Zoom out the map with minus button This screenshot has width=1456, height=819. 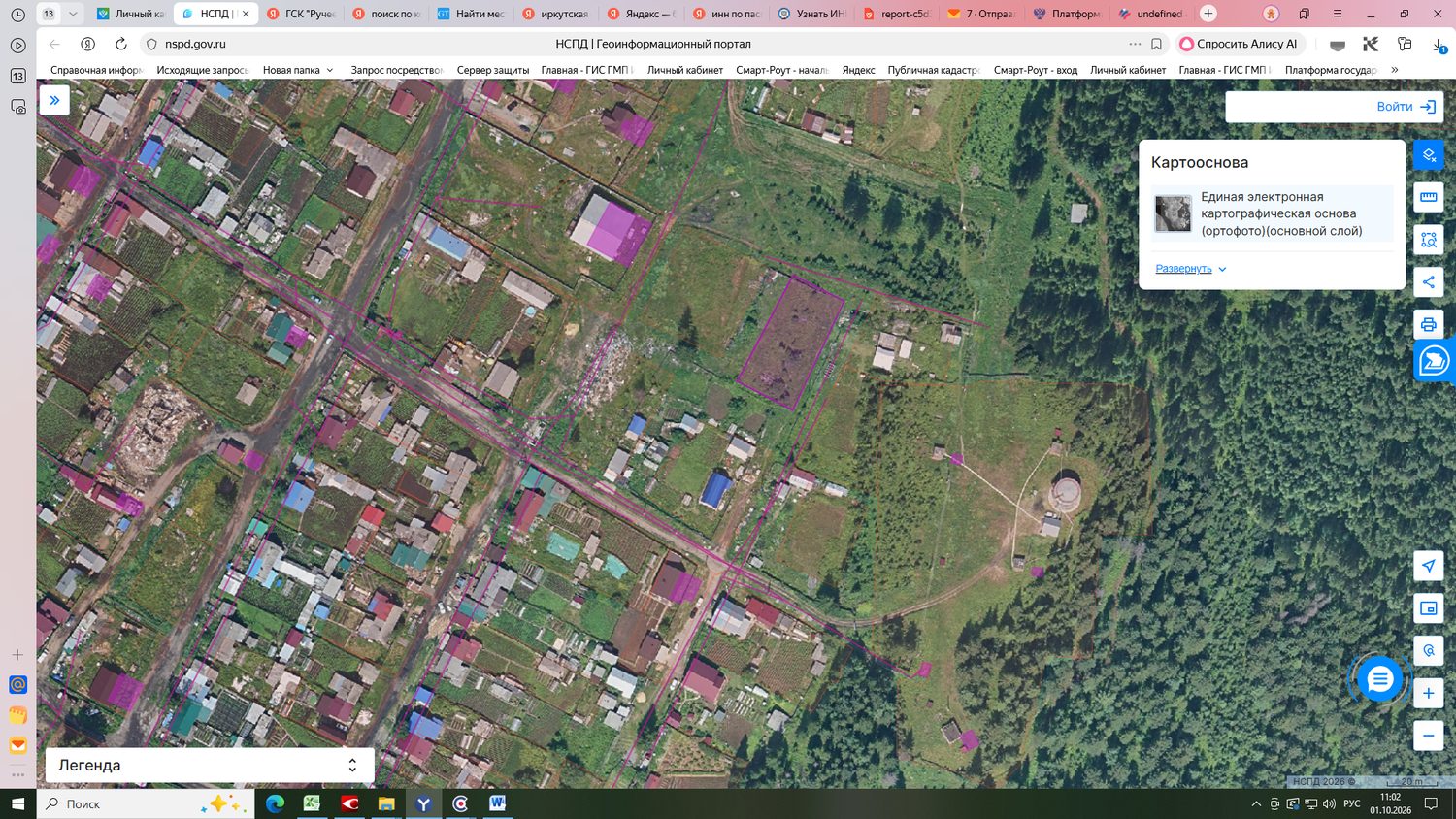coord(1429,736)
